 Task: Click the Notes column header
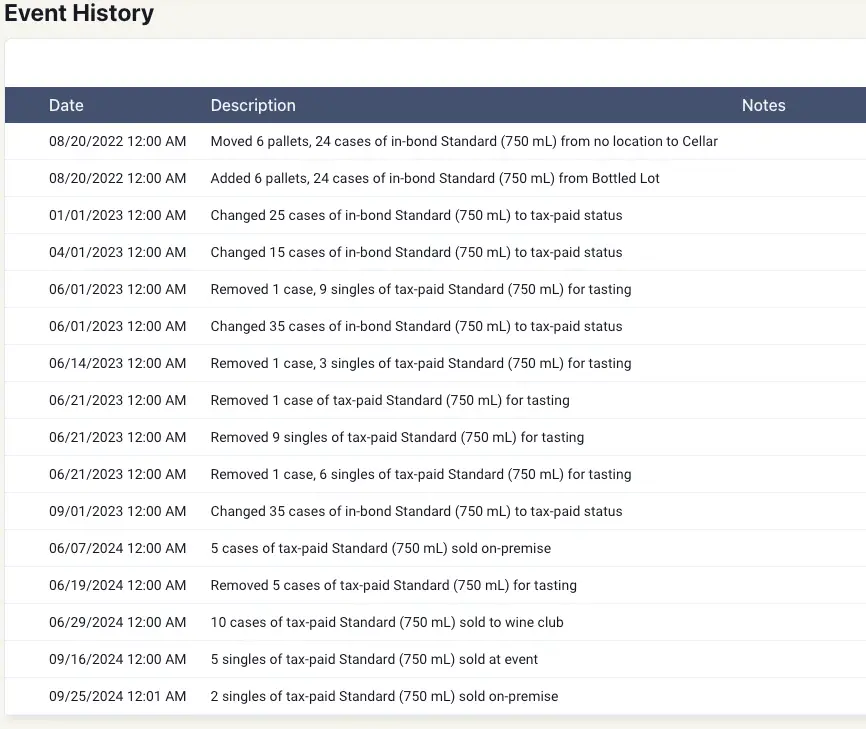point(763,105)
